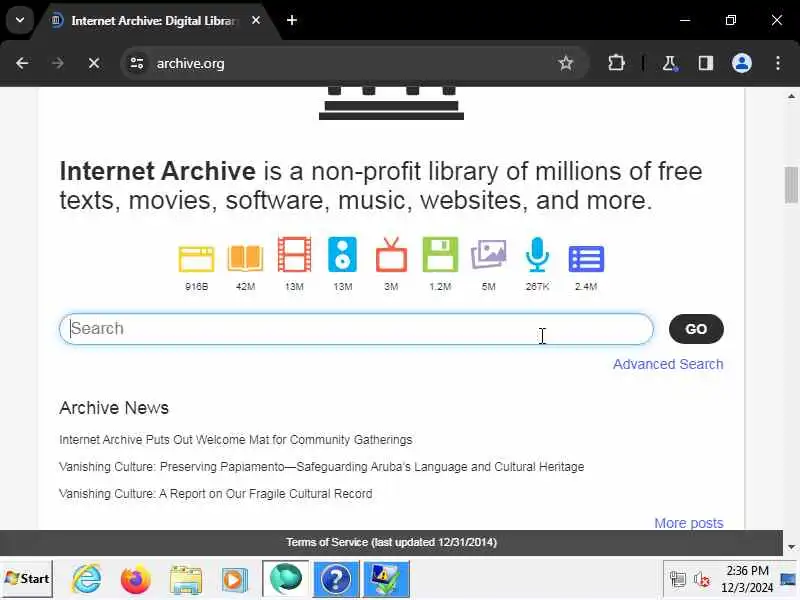Open the Advanced Search link
This screenshot has width=800, height=600.
click(x=668, y=364)
